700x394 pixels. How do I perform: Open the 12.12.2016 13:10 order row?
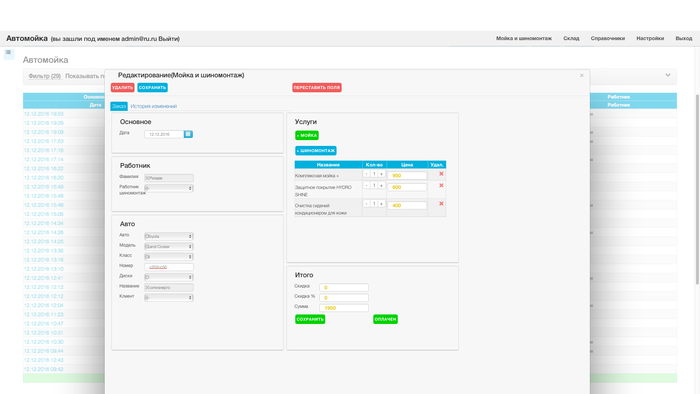[44, 269]
